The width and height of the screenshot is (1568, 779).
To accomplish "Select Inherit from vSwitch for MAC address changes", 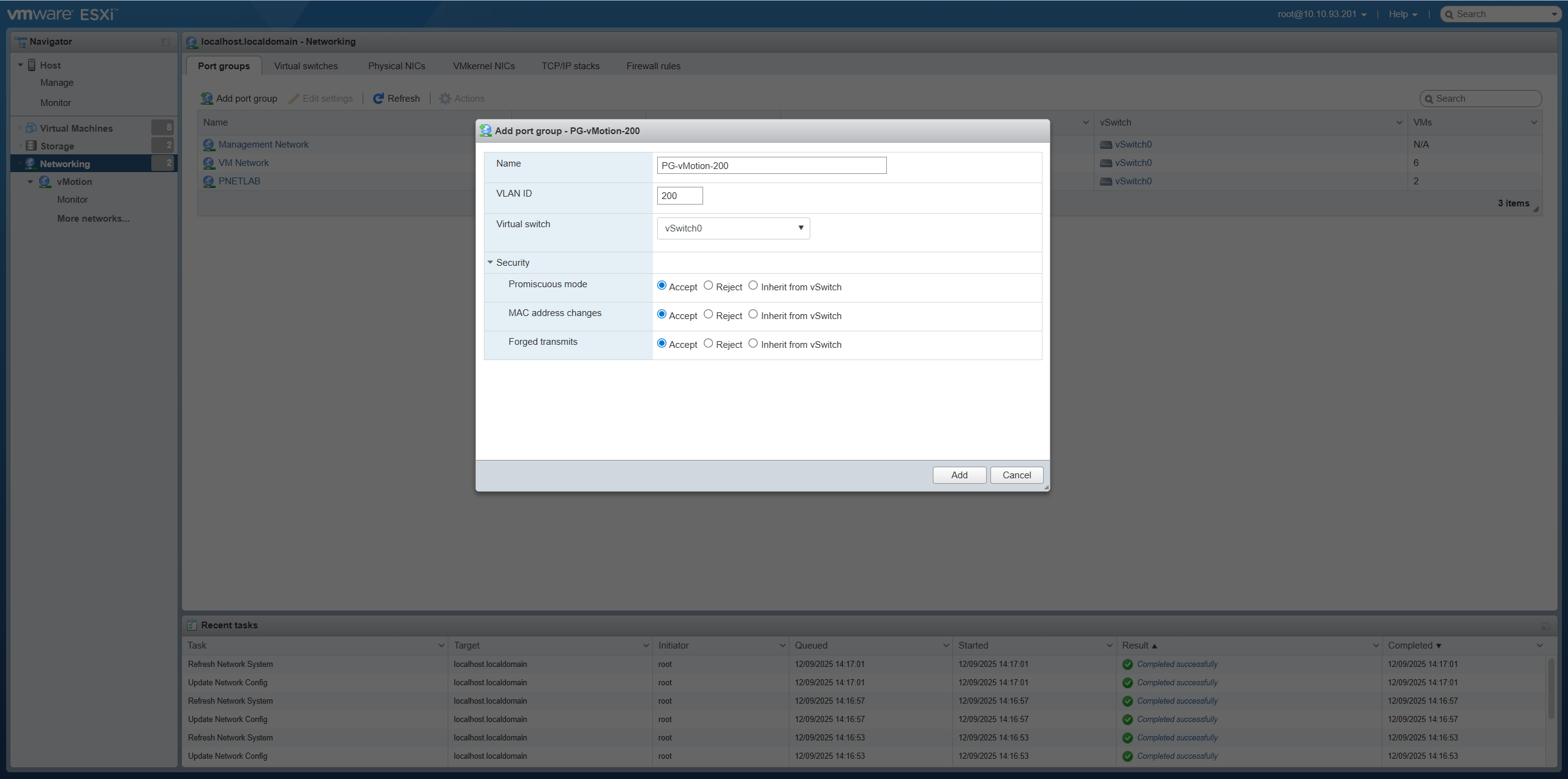I will point(753,314).
